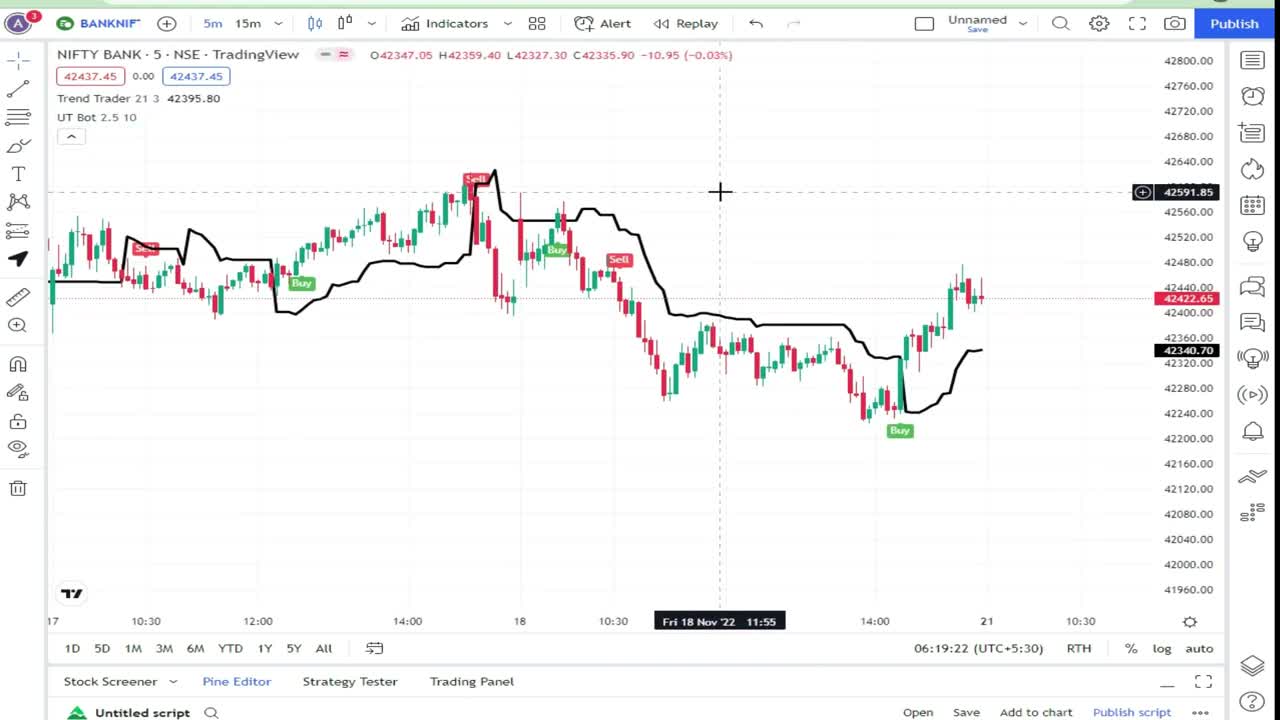Open timezone 06:19:22 (UTC+5:30) menu
This screenshot has width=1280, height=720.
click(978, 648)
